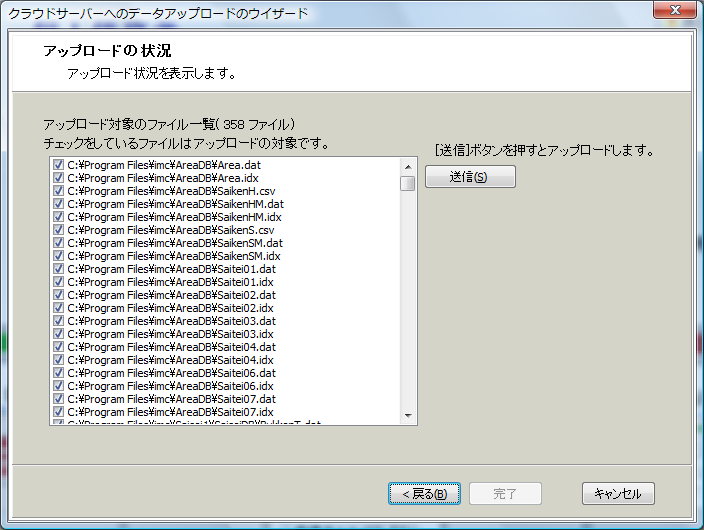Uncheck the Area.dat file checkbox

point(59,165)
